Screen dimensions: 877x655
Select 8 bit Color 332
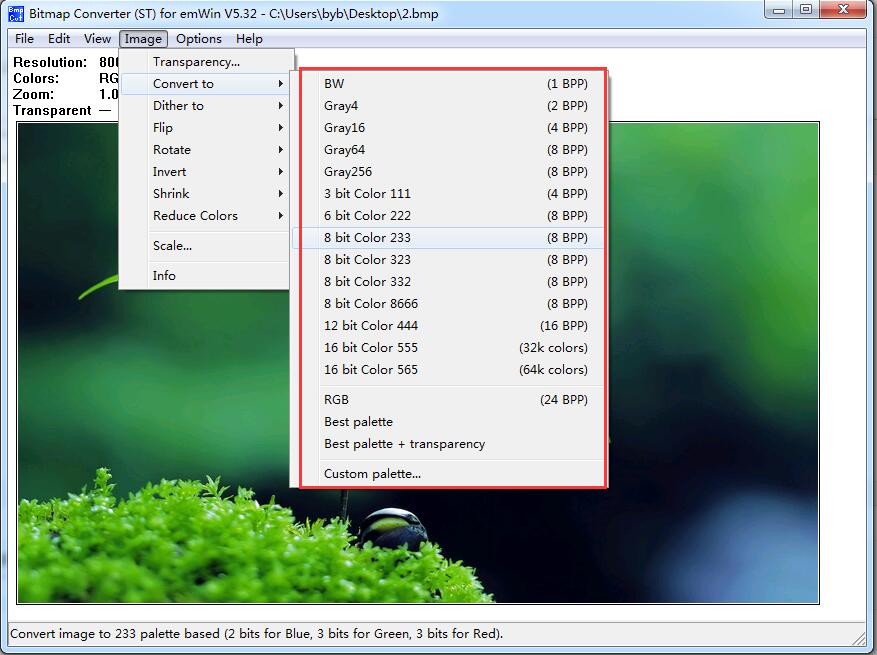tap(449, 281)
